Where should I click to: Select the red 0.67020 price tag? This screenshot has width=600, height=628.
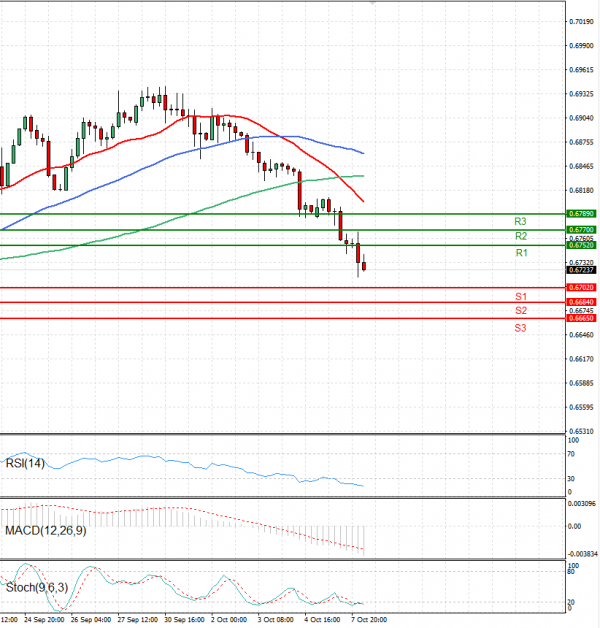click(581, 288)
